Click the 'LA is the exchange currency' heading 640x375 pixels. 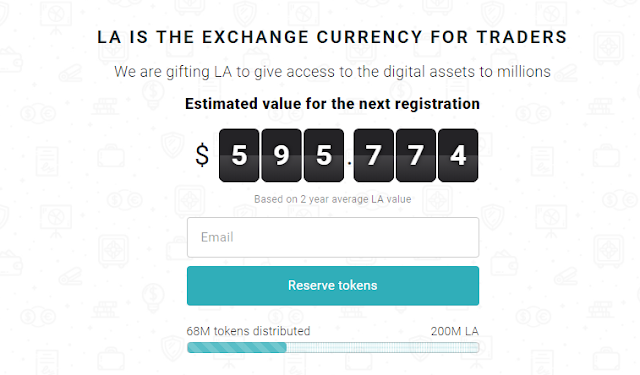coord(332,37)
